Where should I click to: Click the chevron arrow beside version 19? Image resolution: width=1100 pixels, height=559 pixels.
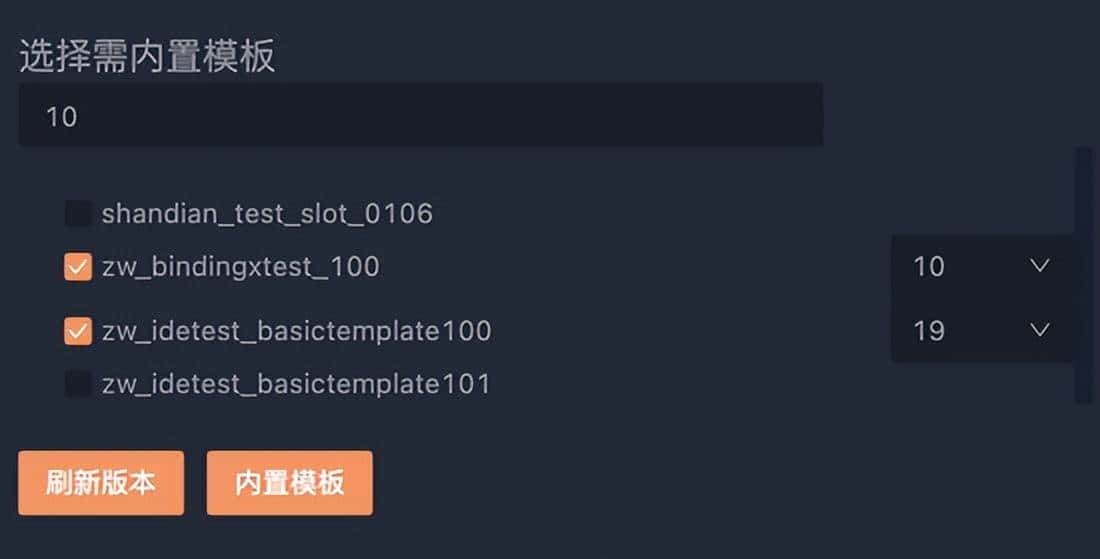pyautogui.click(x=1040, y=329)
